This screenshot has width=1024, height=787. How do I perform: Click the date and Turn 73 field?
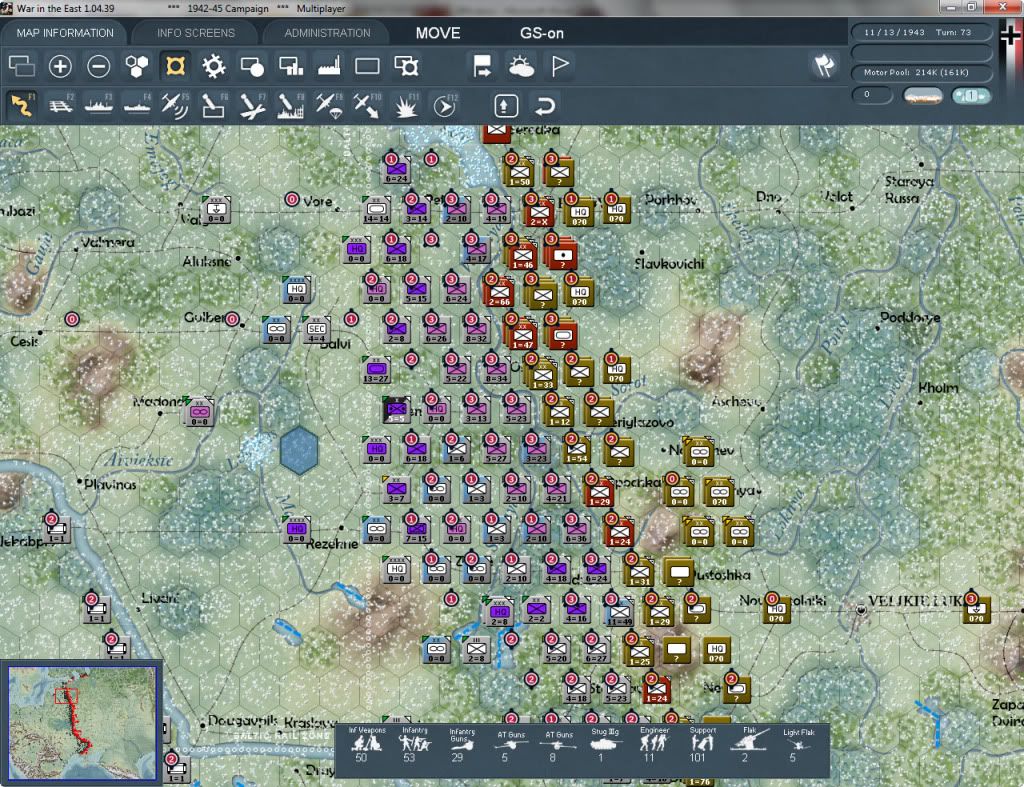(921, 32)
